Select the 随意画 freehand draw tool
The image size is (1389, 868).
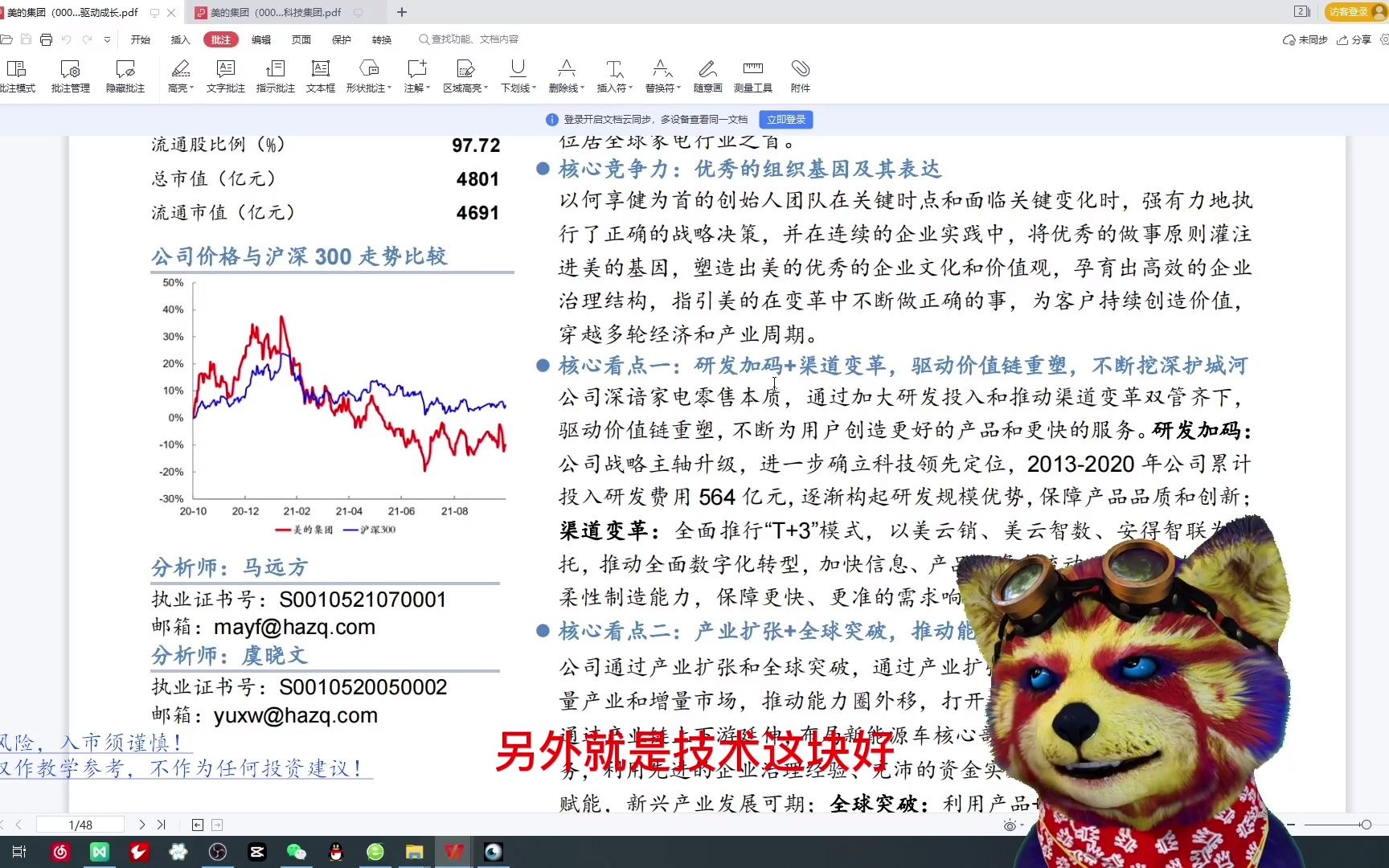pos(707,76)
